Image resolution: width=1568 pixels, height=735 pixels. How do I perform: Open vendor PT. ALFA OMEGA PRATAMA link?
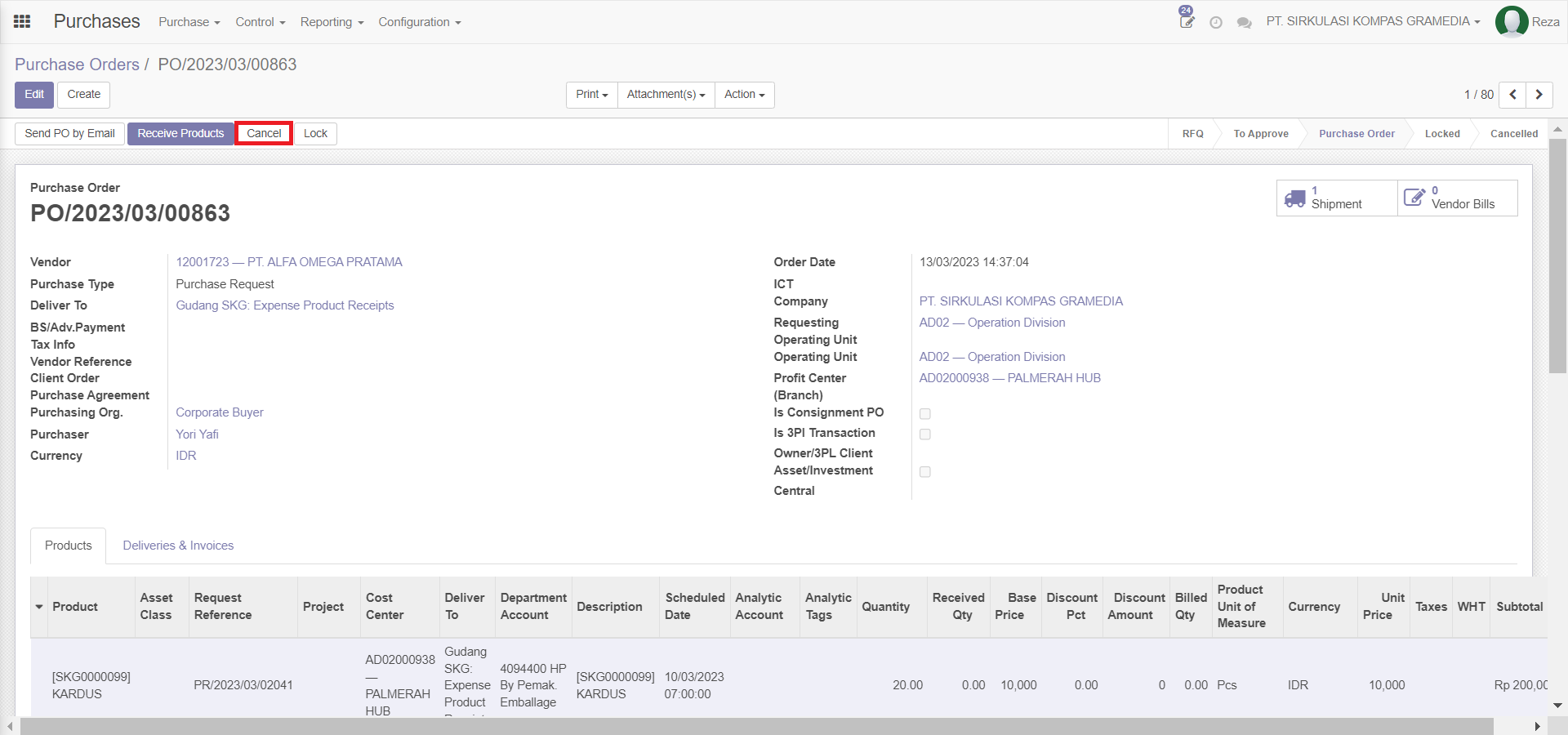[x=289, y=262]
